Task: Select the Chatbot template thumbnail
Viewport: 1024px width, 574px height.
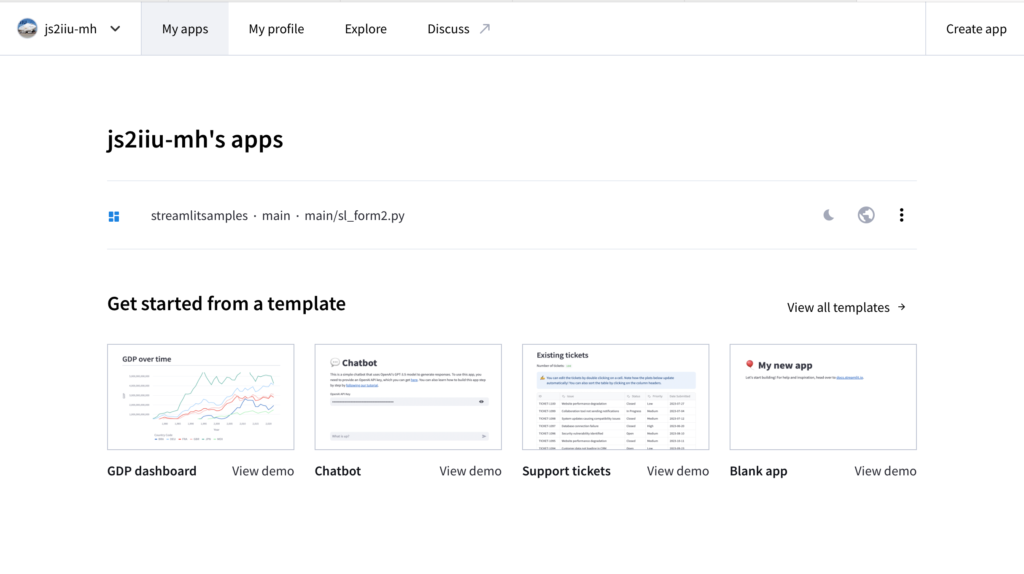Action: coord(408,397)
